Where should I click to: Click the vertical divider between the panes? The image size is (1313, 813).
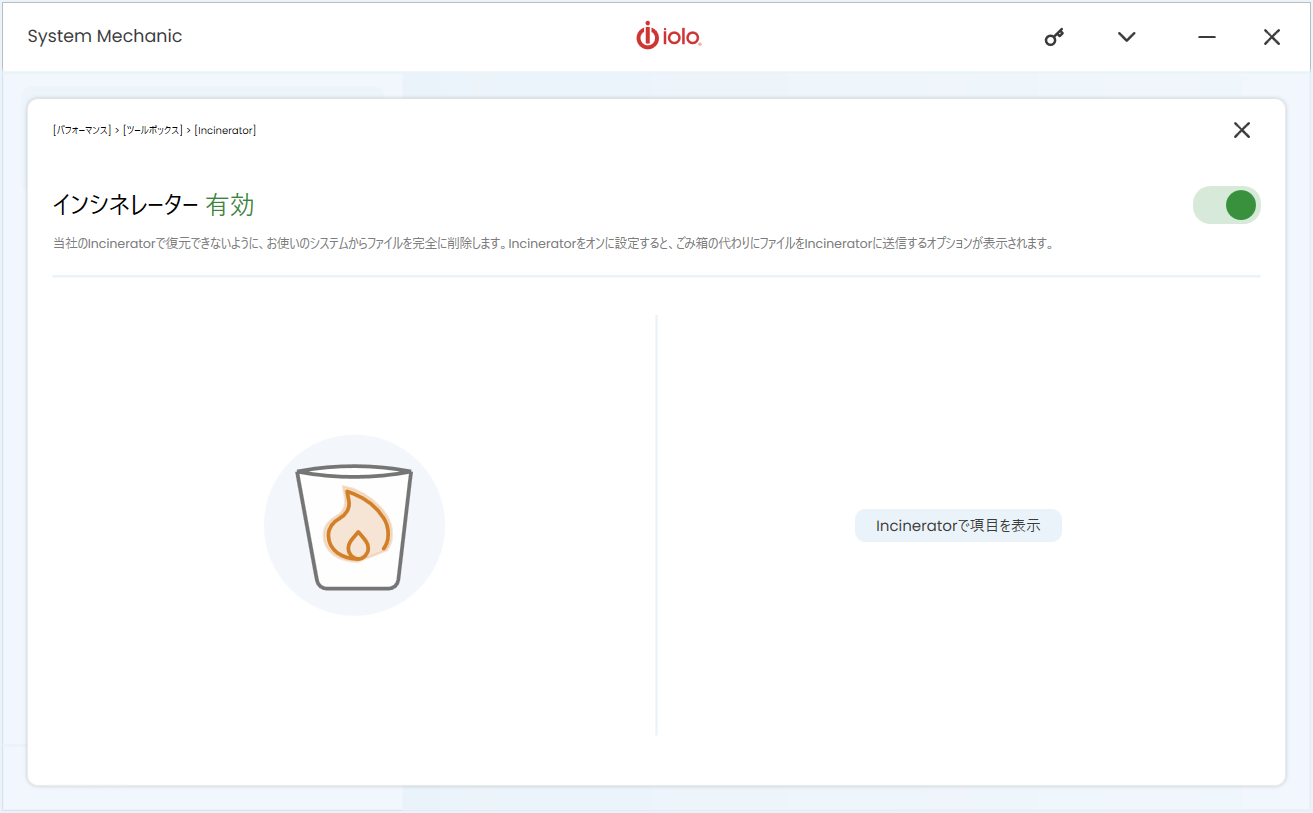coord(656,525)
